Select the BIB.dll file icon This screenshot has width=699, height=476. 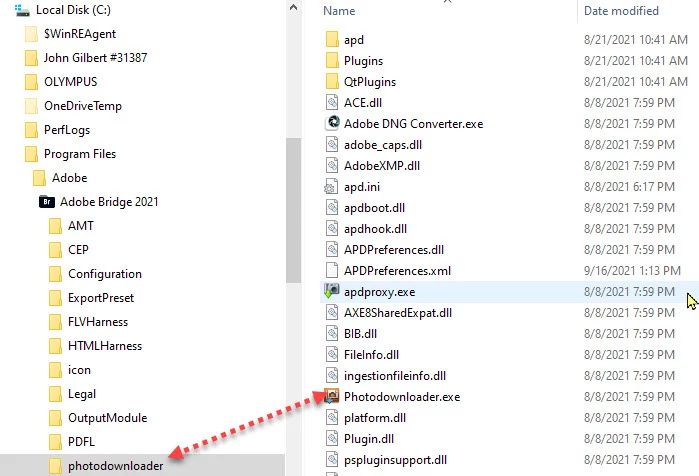332,334
